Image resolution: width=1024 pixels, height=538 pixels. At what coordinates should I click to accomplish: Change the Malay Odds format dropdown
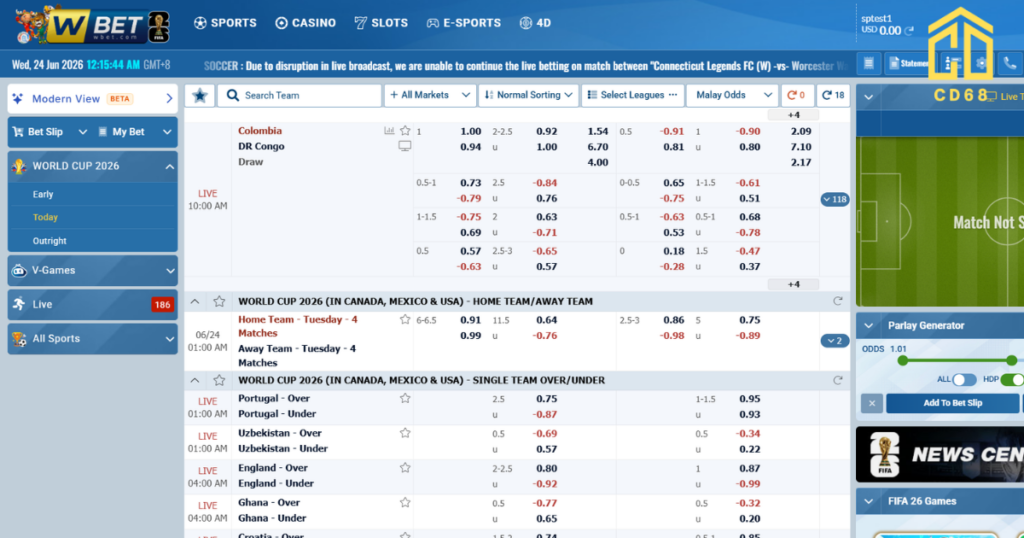click(732, 95)
